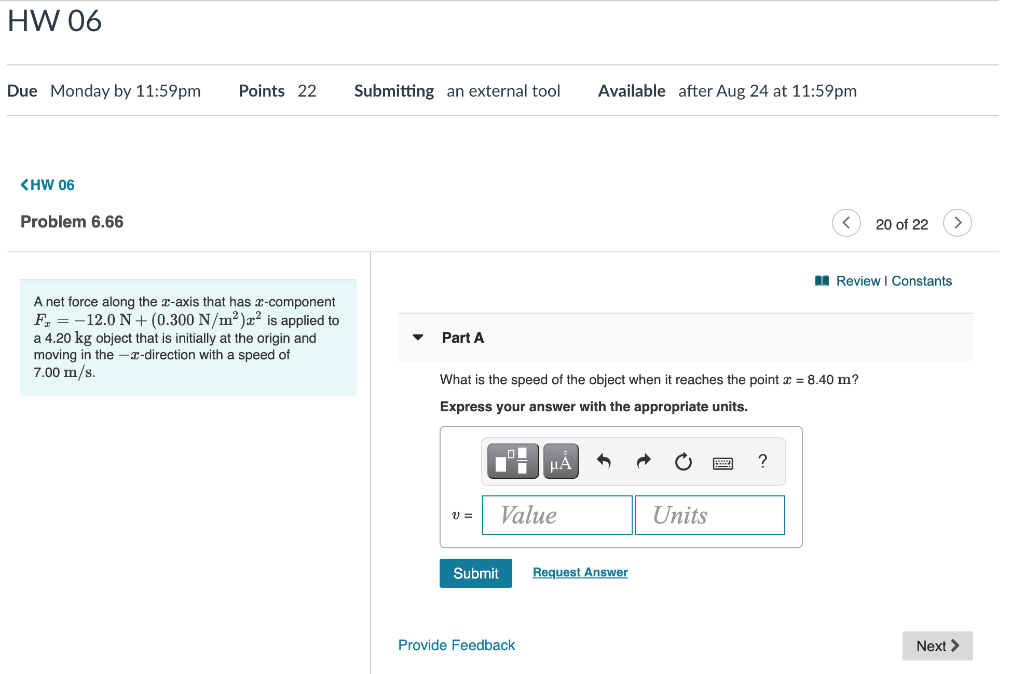Return to HW 06 back link
The image size is (1024, 674).
click(x=48, y=185)
